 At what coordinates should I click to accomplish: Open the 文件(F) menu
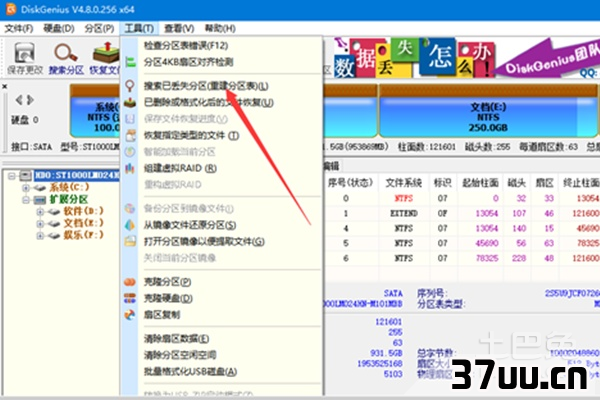[19, 28]
